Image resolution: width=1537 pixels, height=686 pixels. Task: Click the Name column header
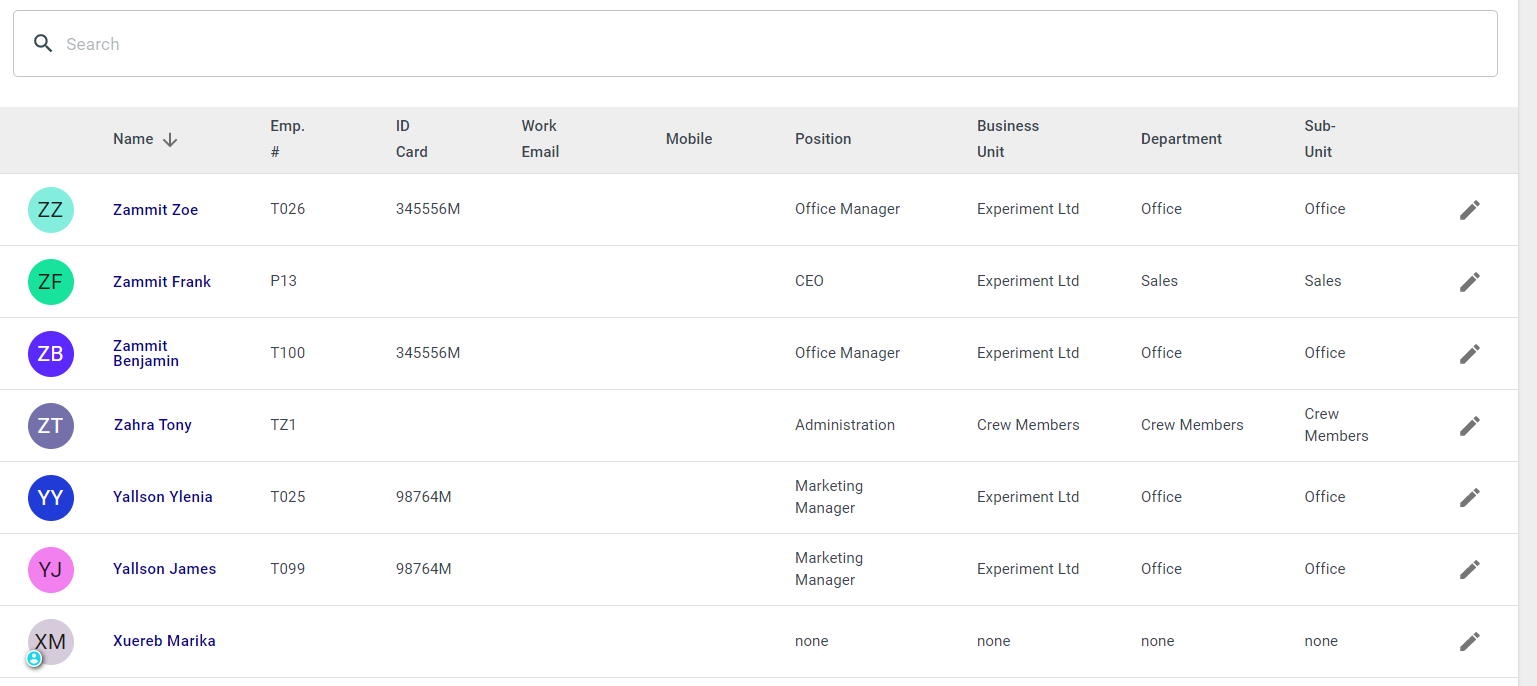[x=133, y=139]
